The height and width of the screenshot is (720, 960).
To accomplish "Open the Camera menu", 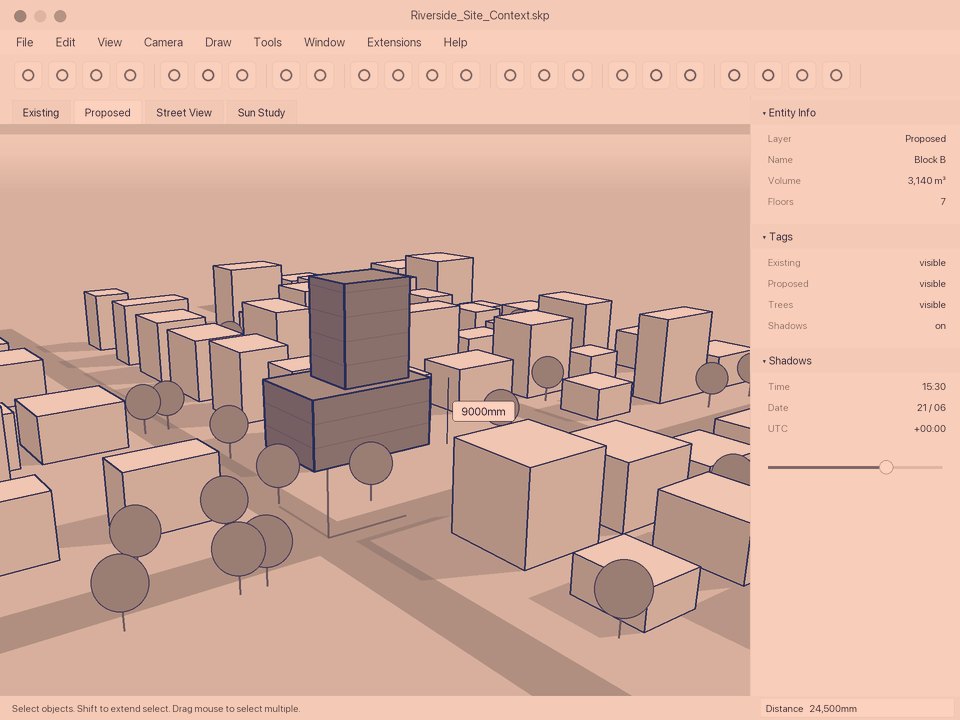I will click(163, 42).
